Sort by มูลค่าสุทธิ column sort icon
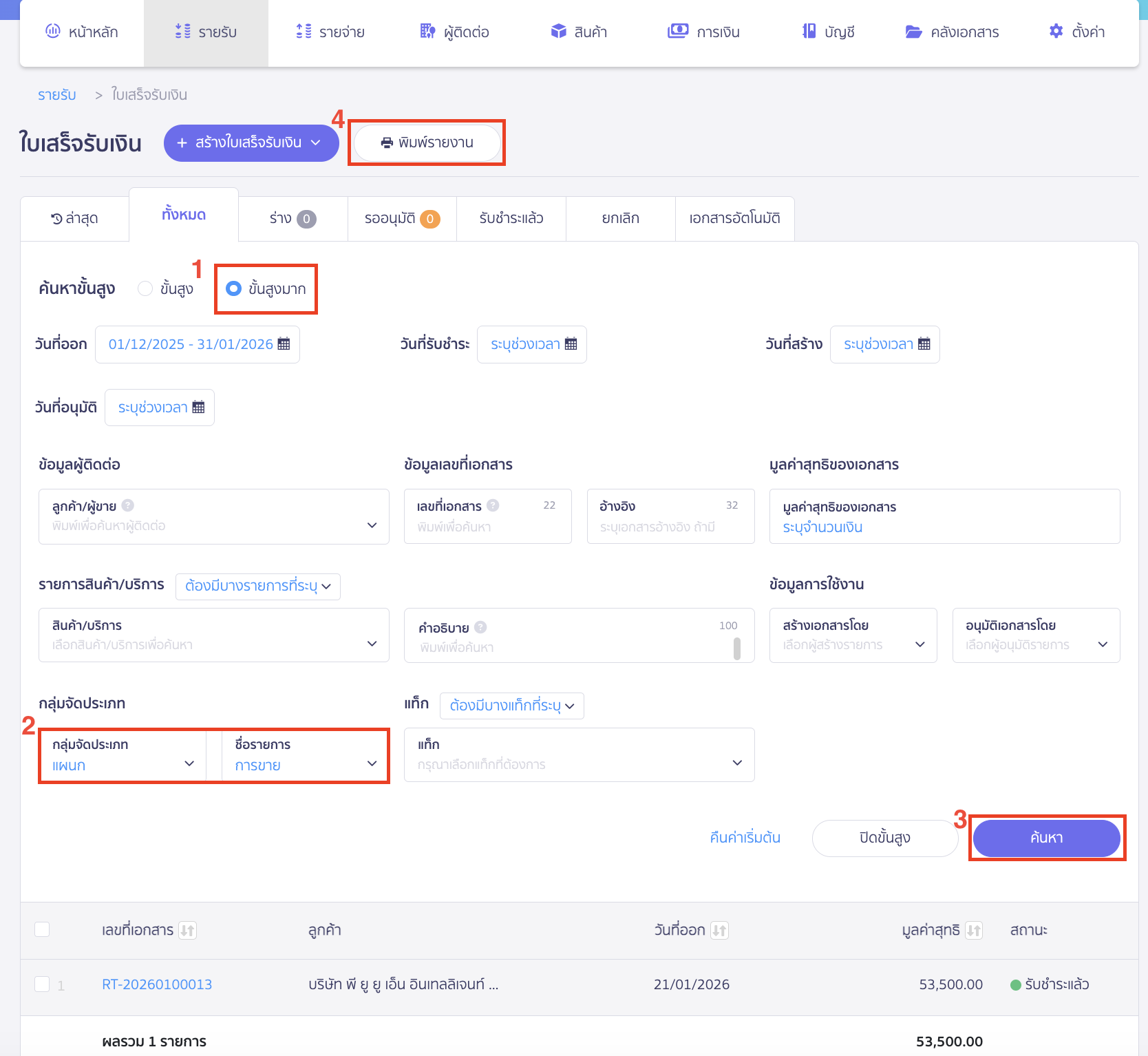Viewport: 1148px width, 1056px height. tap(973, 931)
